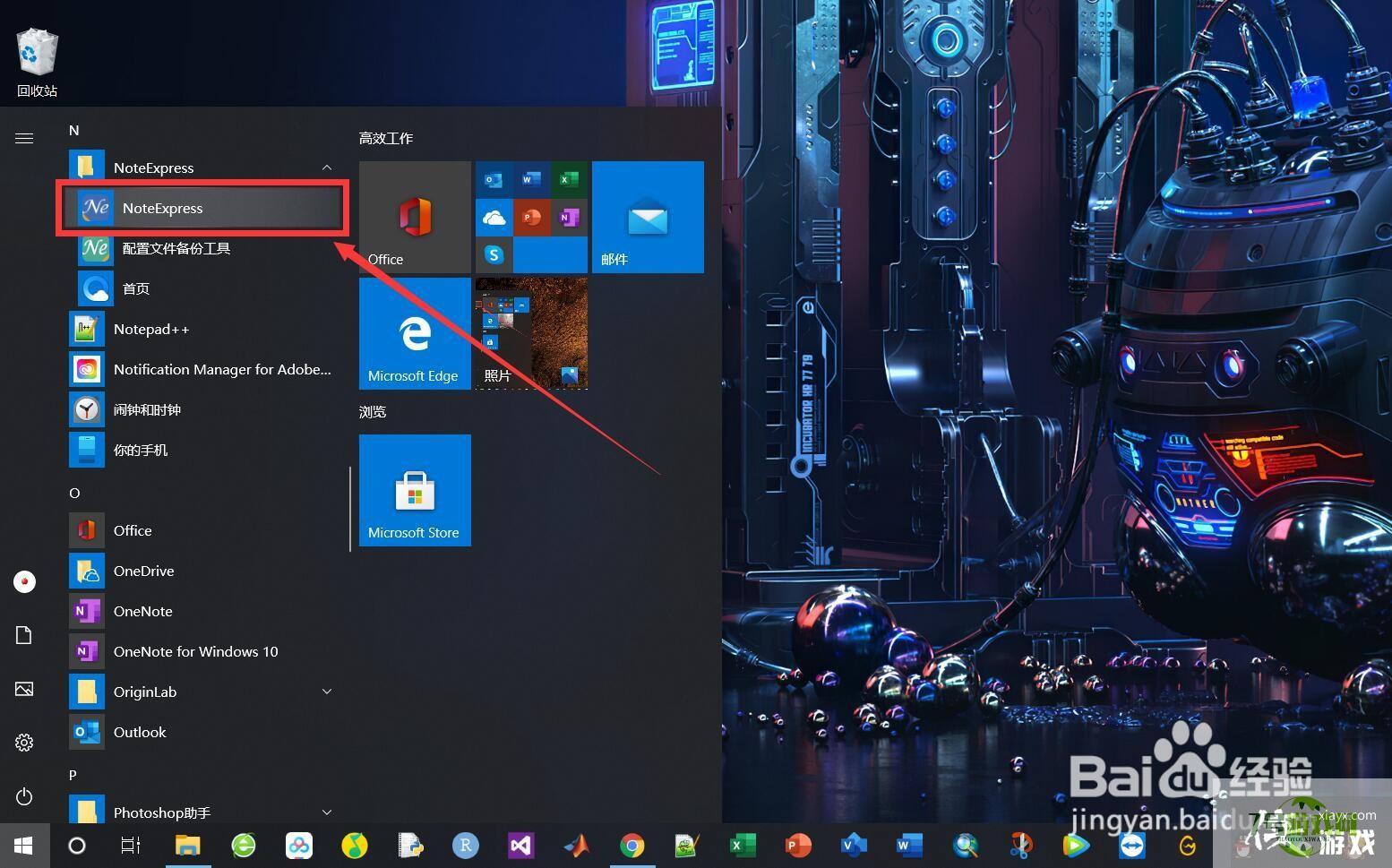
Task: Open TeamViewer on taskbar
Action: pos(1131,845)
